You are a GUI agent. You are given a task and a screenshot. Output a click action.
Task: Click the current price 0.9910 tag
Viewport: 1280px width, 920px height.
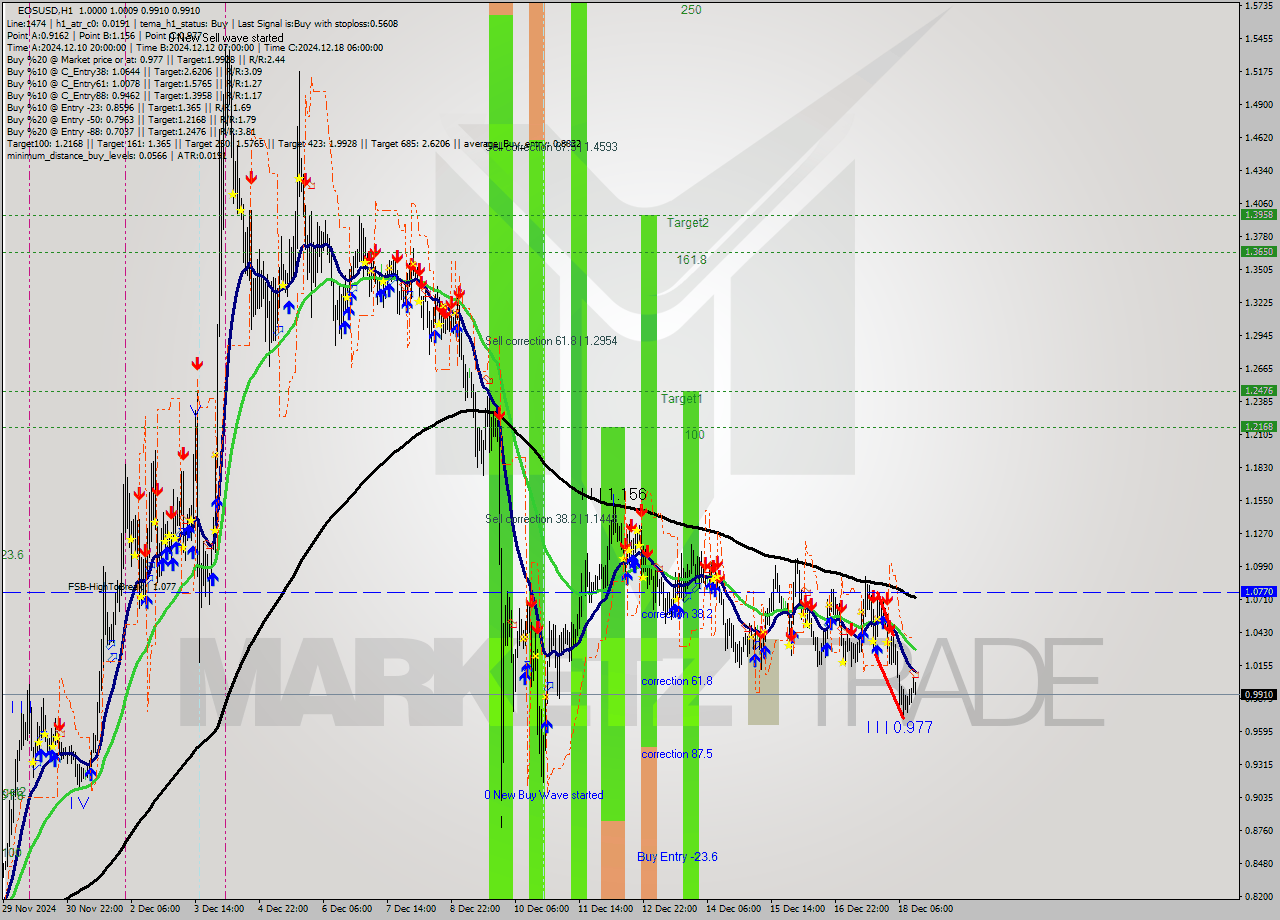(1258, 694)
